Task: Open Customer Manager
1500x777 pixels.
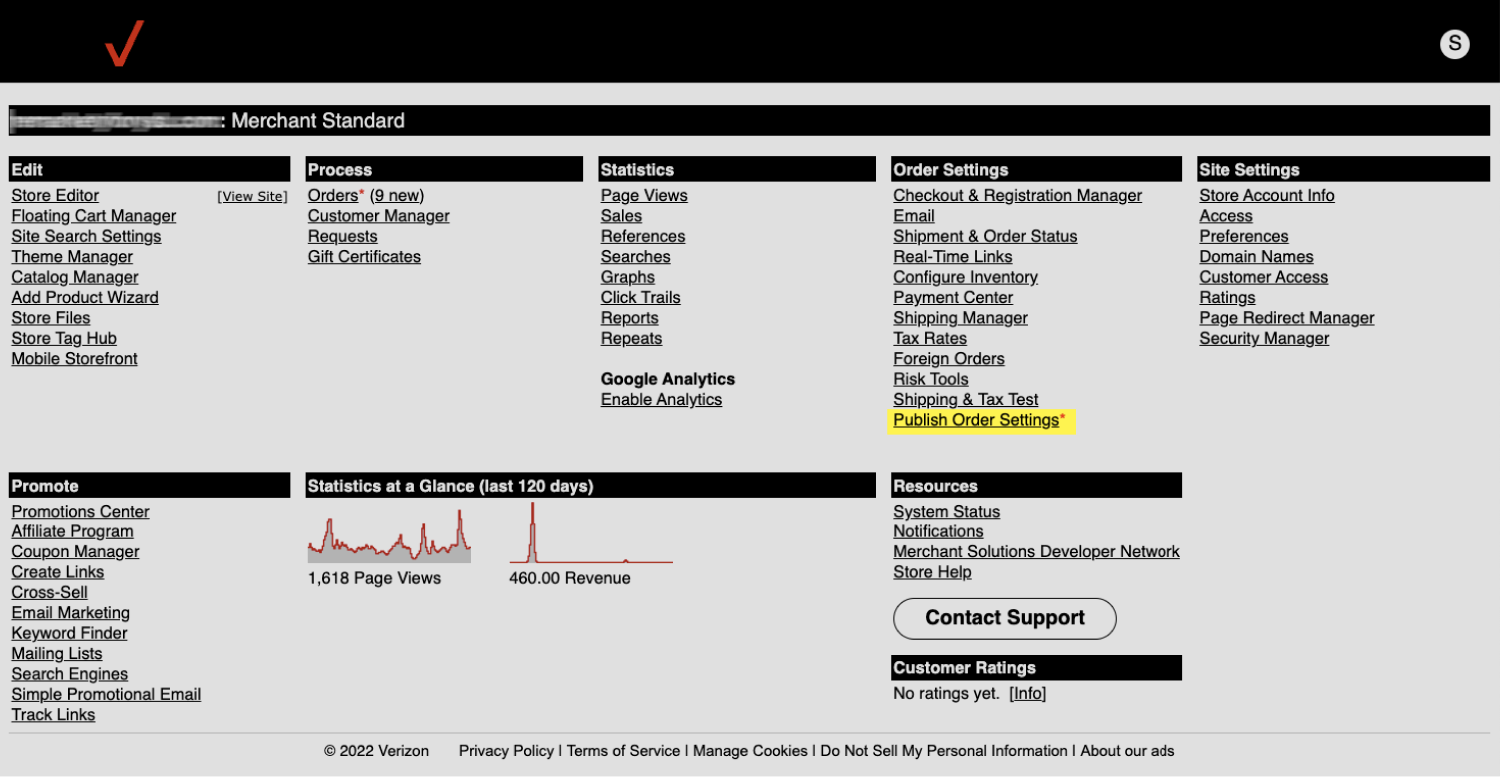Action: point(379,216)
